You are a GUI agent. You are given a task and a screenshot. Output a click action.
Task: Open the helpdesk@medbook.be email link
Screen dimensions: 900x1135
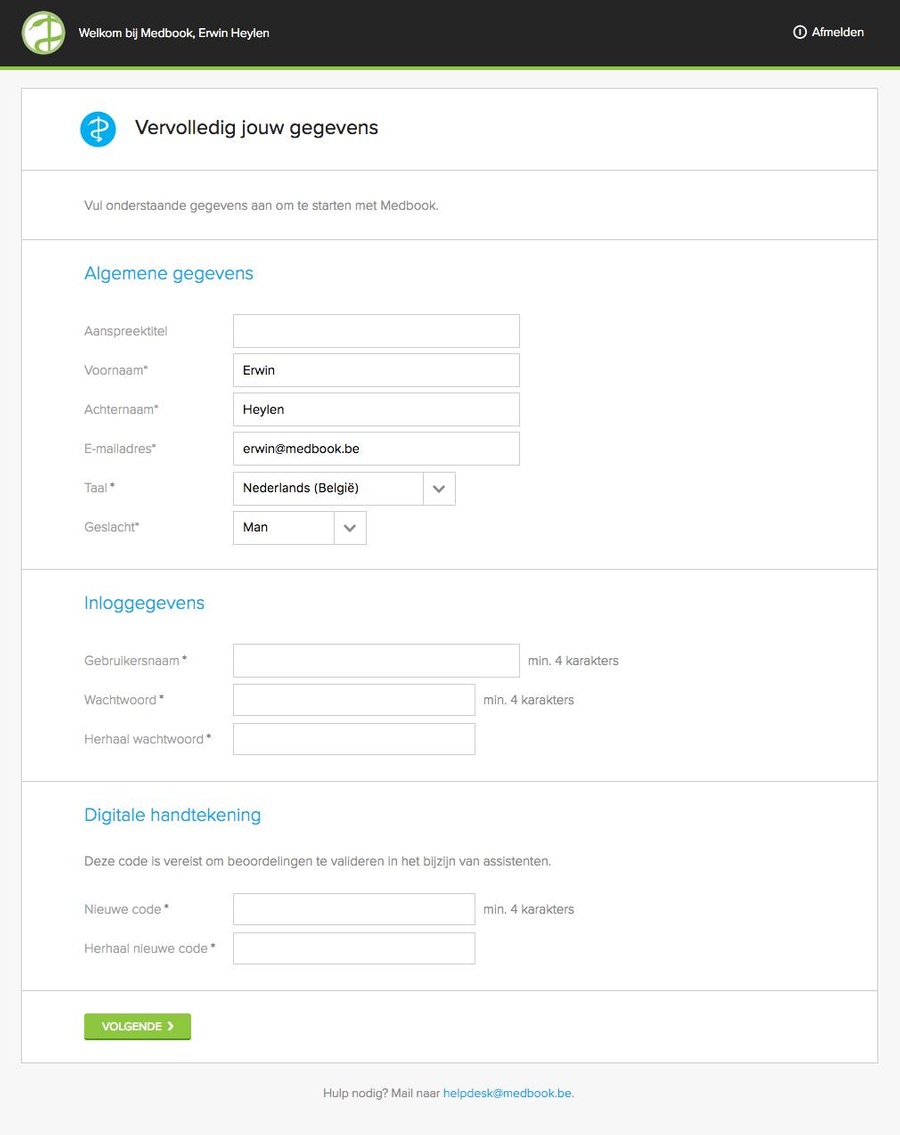507,1093
